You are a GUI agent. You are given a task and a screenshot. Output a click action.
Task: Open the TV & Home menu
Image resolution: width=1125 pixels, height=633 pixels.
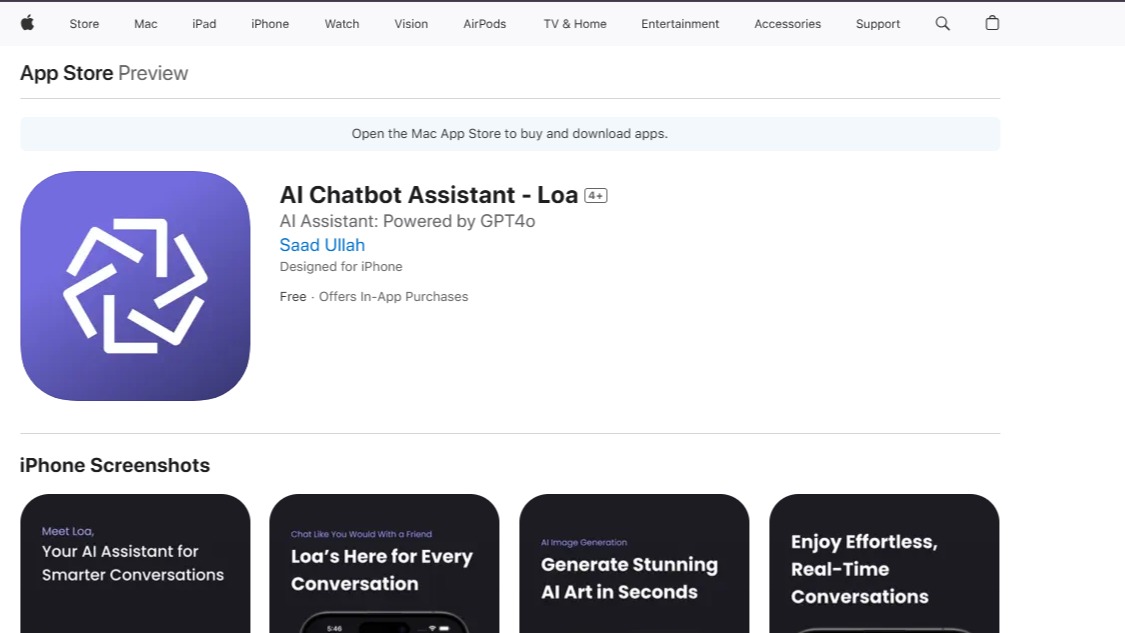(575, 24)
